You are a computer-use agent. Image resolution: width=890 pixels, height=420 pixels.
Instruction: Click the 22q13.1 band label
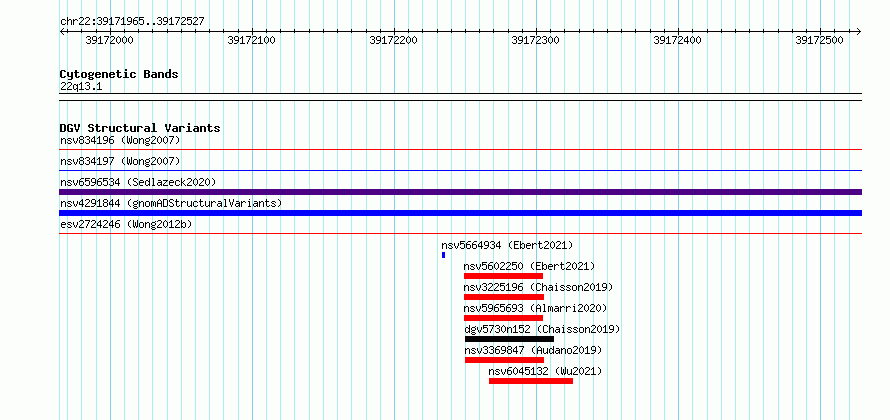click(81, 87)
